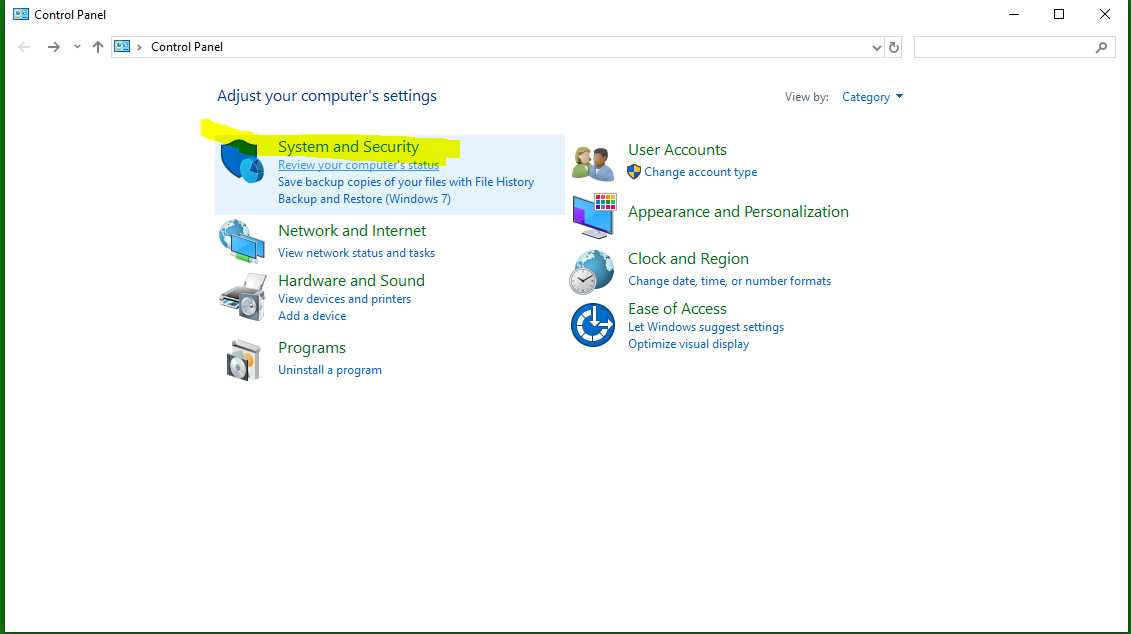Viewport: 1131px width, 634px height.
Task: Open the Clock and Region globe-clock icon
Action: tap(591, 272)
